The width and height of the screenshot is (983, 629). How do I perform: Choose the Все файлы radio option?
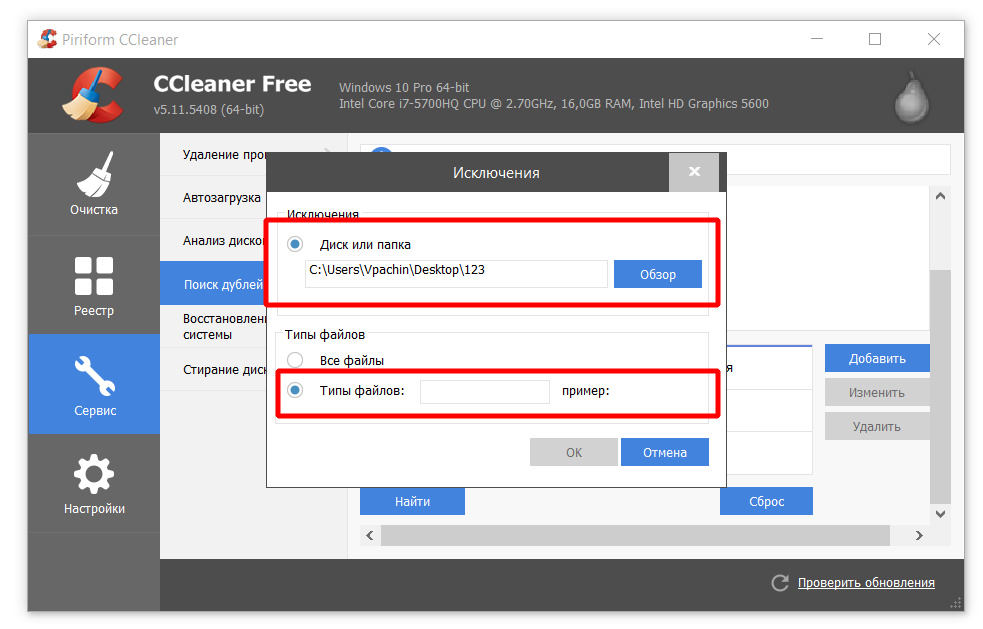[295, 360]
